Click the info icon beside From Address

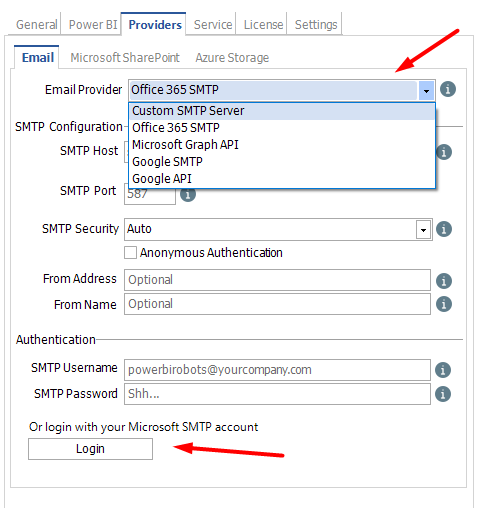(x=444, y=281)
